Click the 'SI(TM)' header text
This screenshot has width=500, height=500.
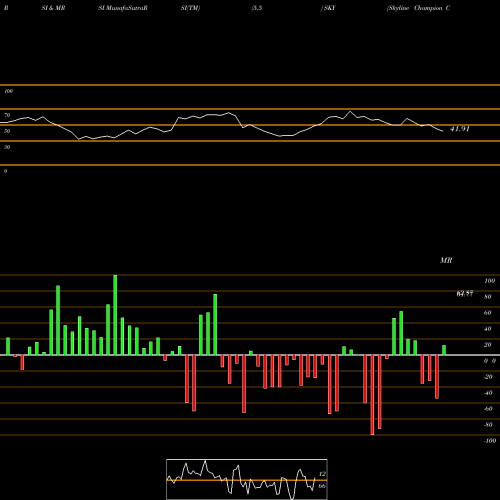point(190,8)
